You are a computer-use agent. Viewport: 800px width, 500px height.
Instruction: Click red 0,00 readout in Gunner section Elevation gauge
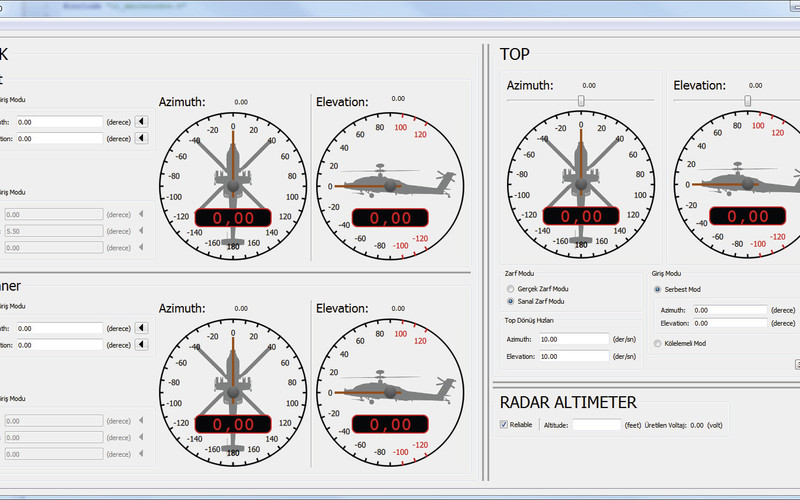coord(390,424)
